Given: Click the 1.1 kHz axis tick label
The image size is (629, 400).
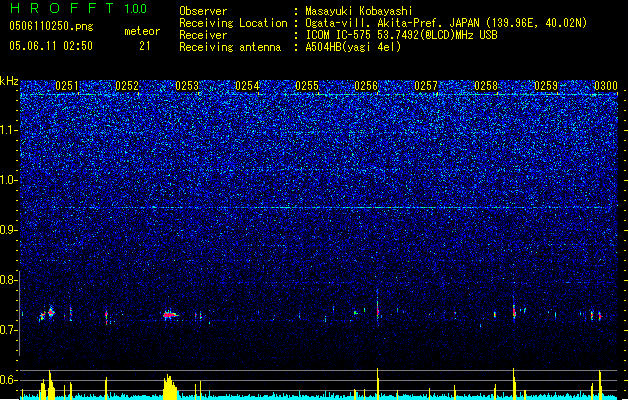Looking at the screenshot, I should [x=8, y=130].
